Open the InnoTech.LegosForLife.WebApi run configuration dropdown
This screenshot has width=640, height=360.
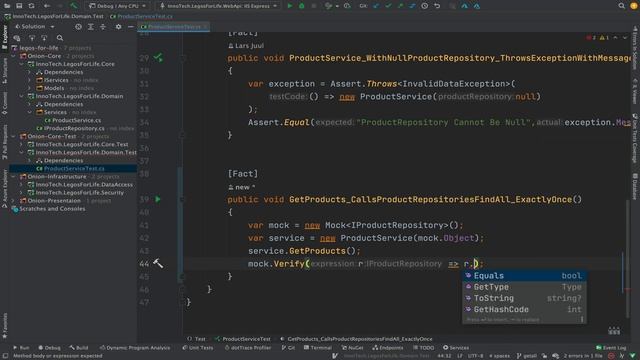[219, 6]
